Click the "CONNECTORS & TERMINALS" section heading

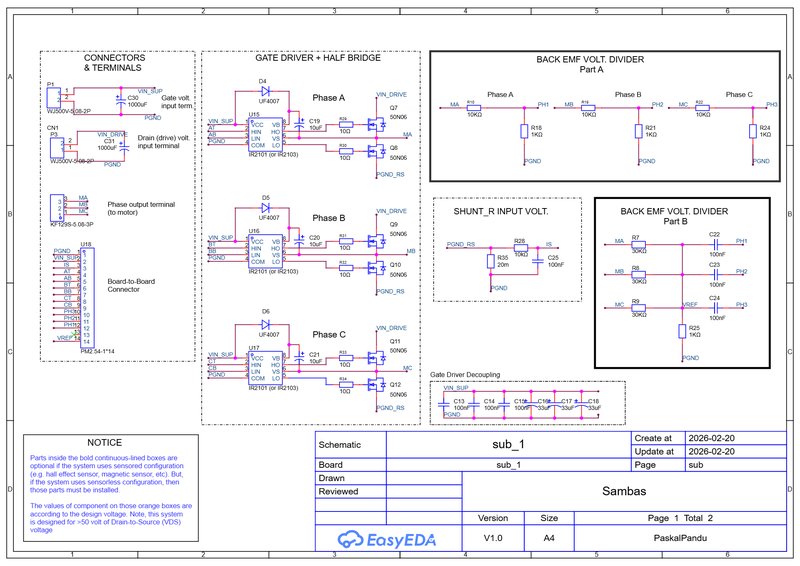[x=114, y=63]
